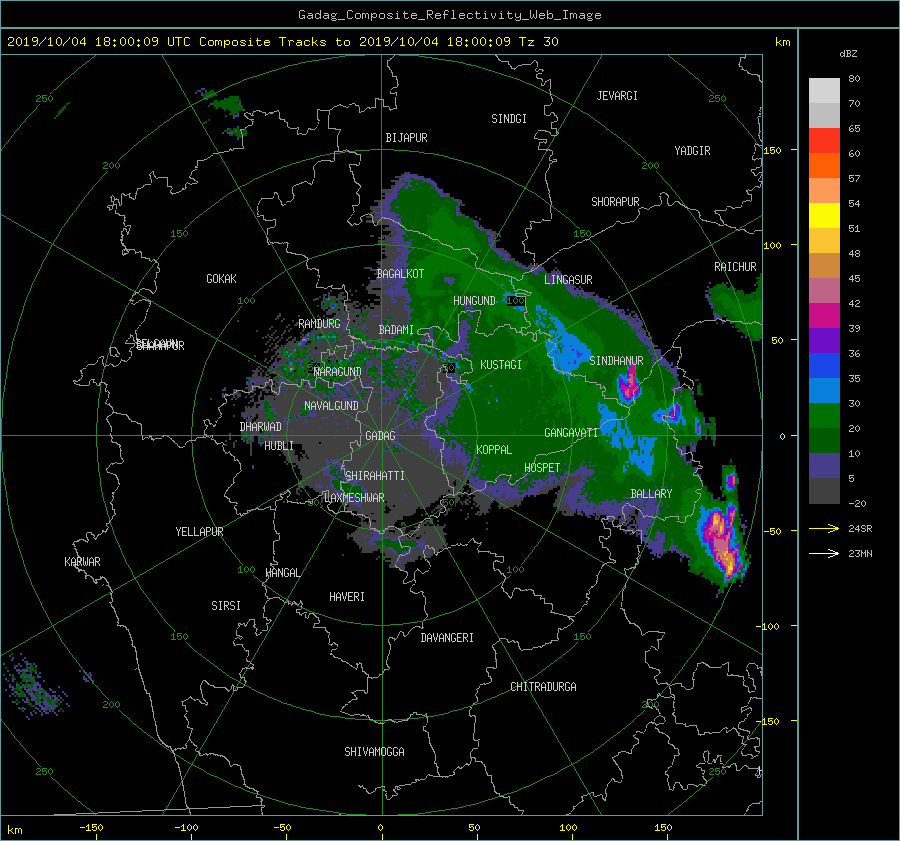This screenshot has height=841, width=900.
Task: Click the GANGAVATI city label
Action: (x=571, y=433)
